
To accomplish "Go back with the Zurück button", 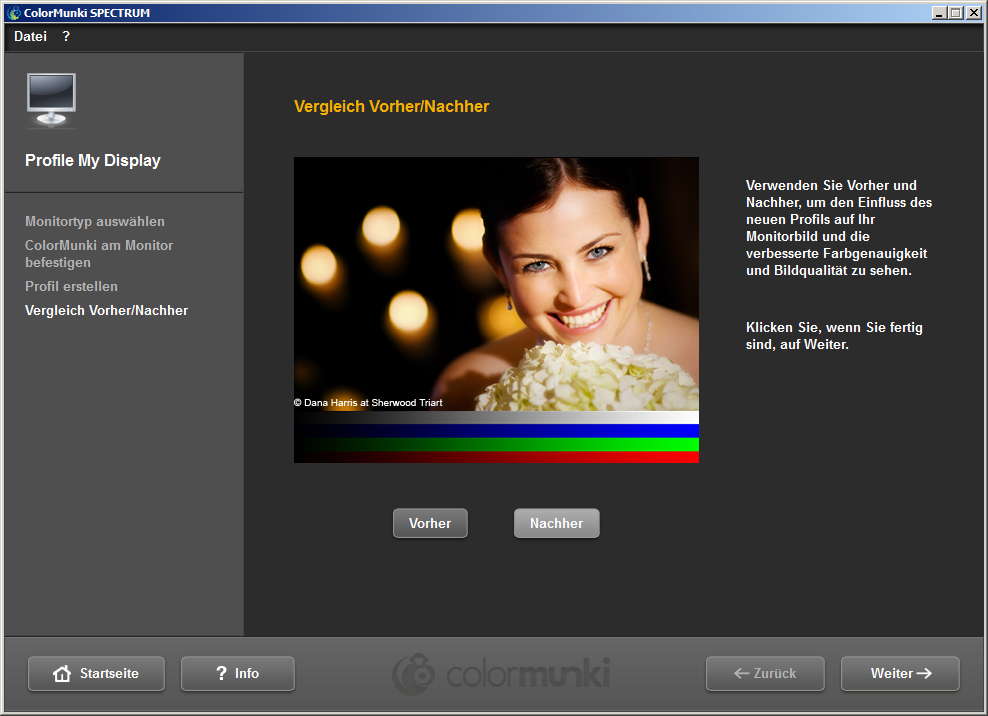I will (765, 673).
